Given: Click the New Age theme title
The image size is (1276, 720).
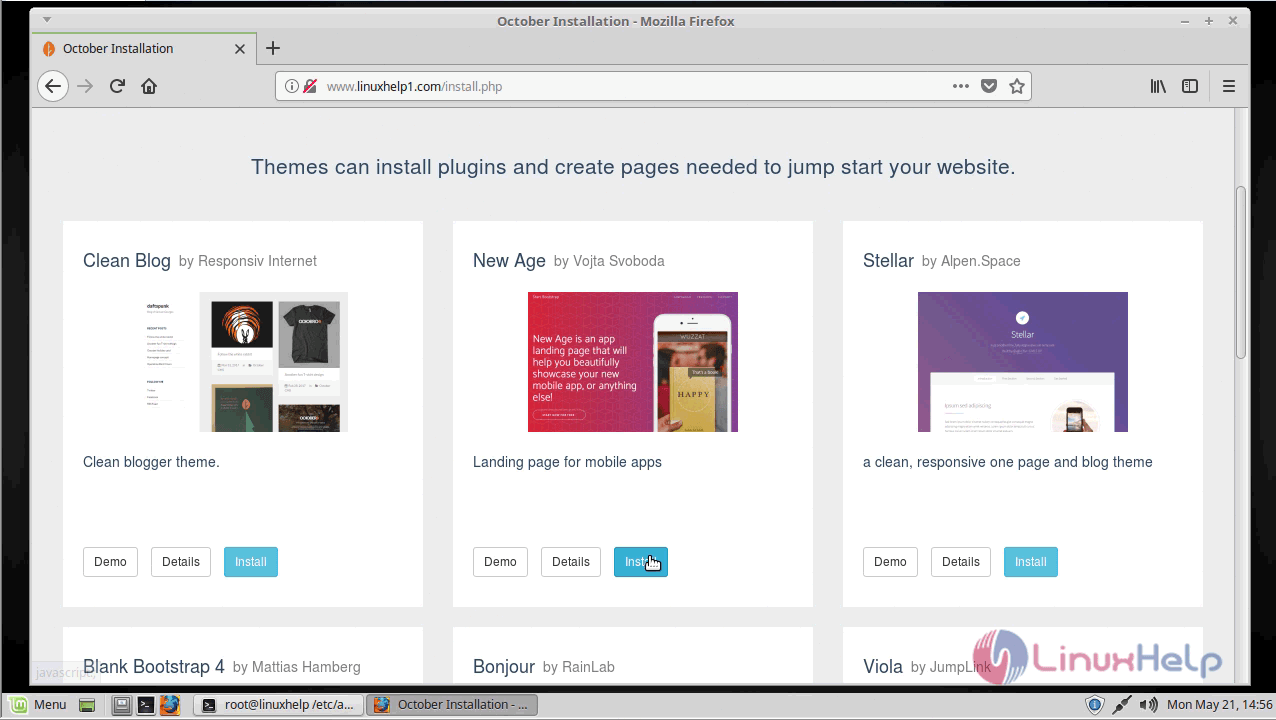Looking at the screenshot, I should tap(509, 261).
